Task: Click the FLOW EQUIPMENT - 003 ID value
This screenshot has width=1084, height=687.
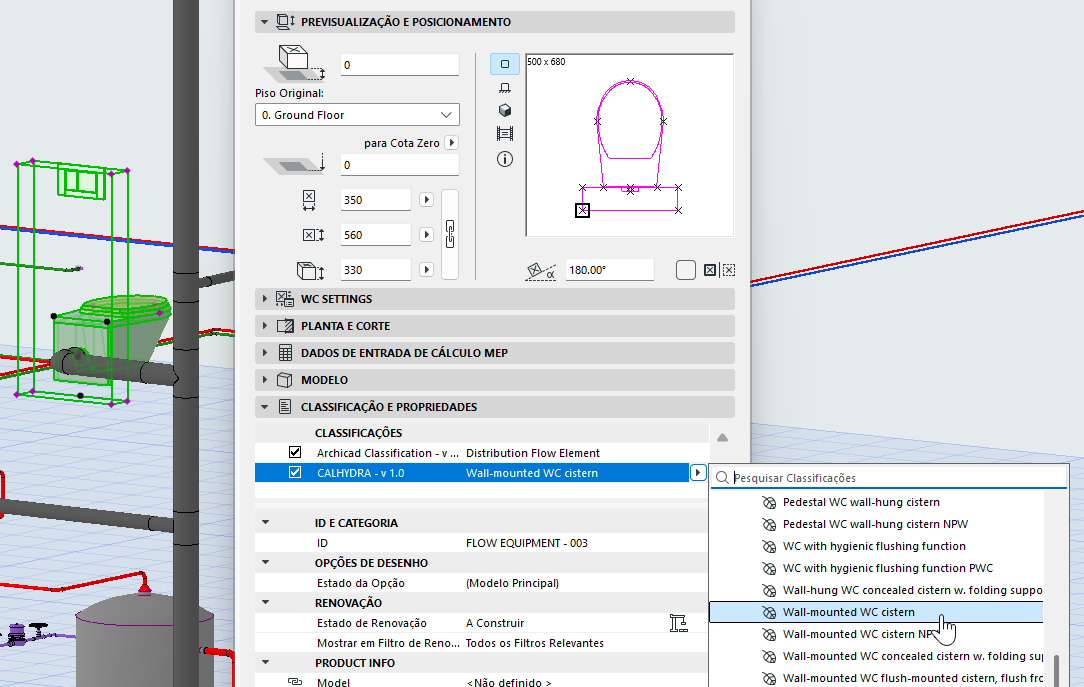Action: pos(527,543)
